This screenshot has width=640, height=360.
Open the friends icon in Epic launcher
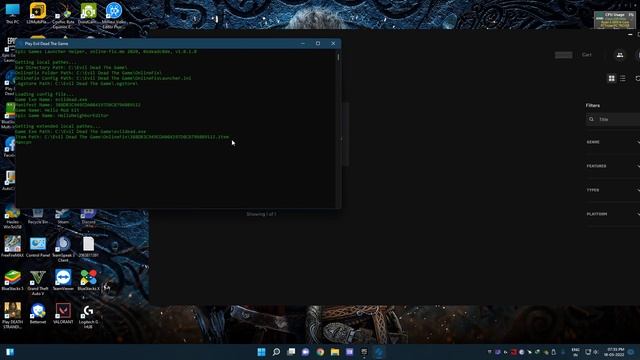620,55
